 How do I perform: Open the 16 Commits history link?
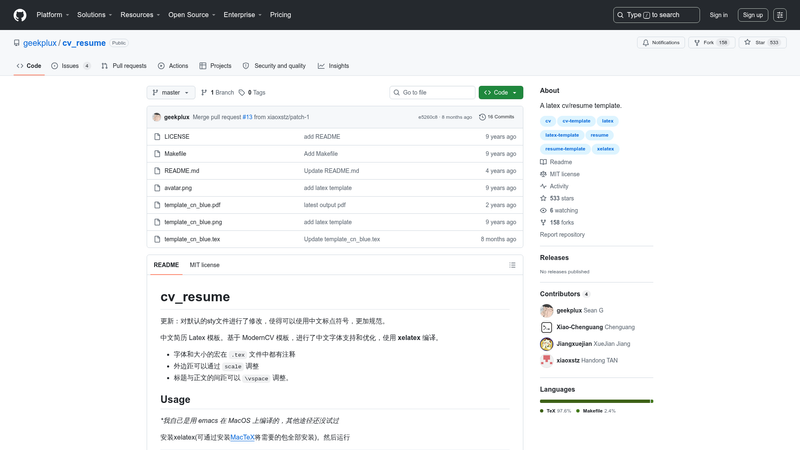[496, 117]
